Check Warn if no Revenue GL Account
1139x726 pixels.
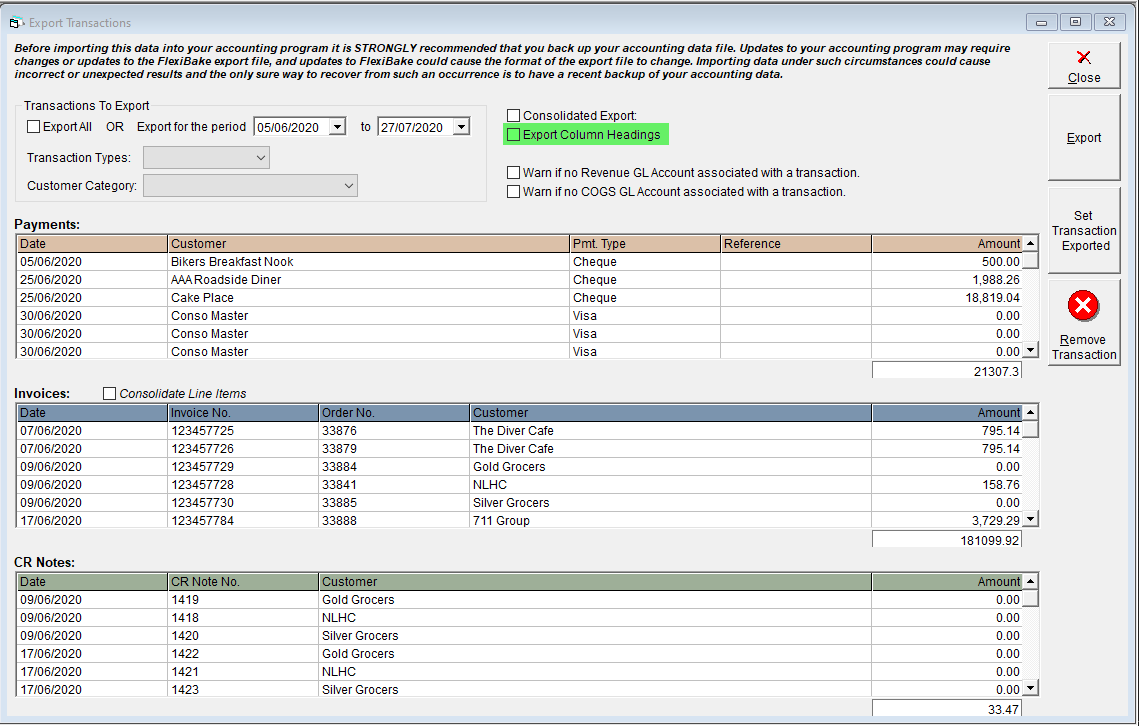514,172
